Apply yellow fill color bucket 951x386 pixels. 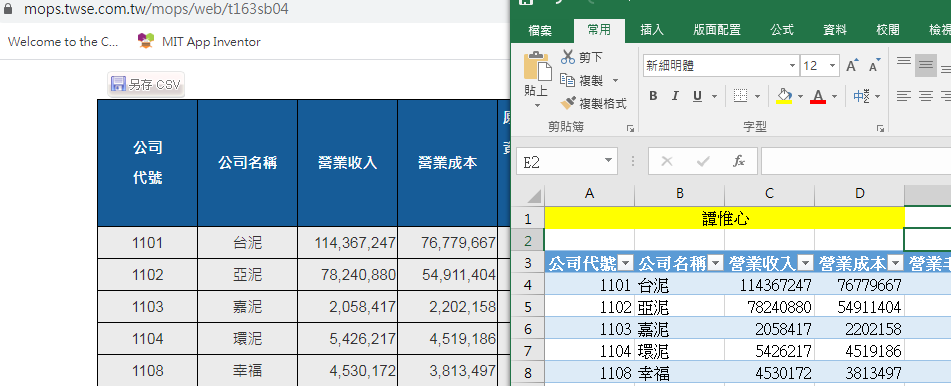(x=784, y=96)
